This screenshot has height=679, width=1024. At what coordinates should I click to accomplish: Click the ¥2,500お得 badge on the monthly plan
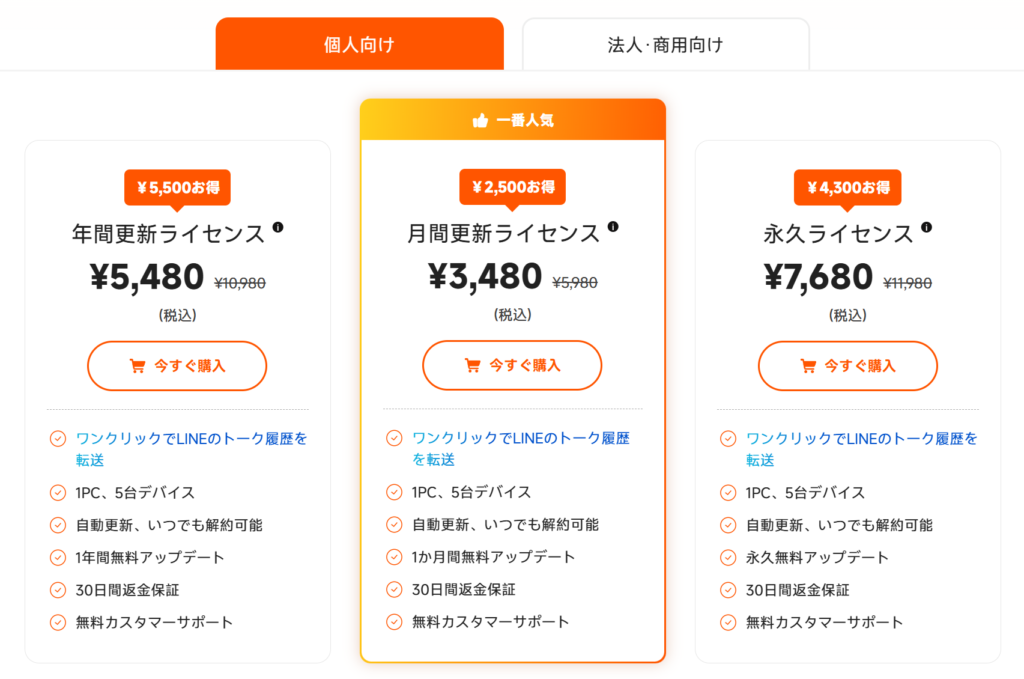tap(511, 187)
